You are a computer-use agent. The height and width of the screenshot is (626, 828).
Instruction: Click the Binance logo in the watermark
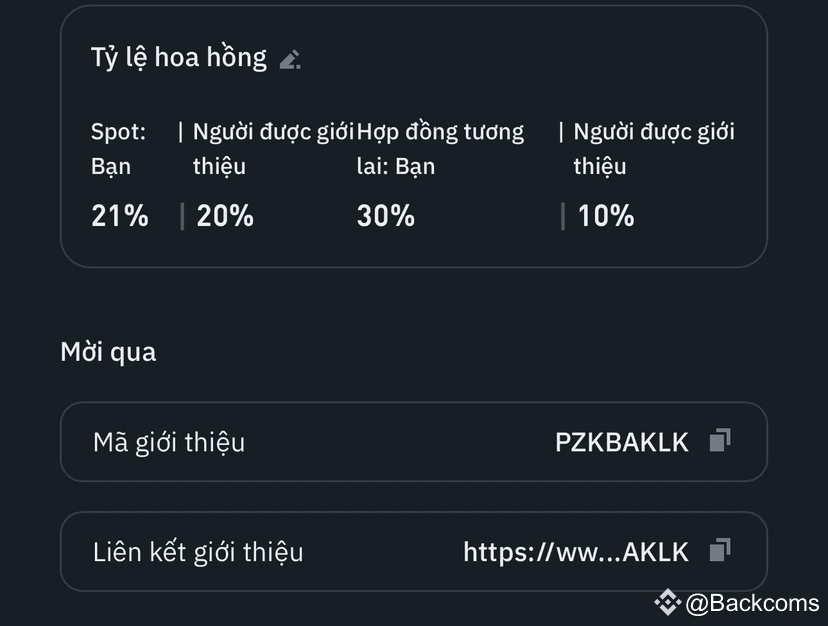[667, 602]
